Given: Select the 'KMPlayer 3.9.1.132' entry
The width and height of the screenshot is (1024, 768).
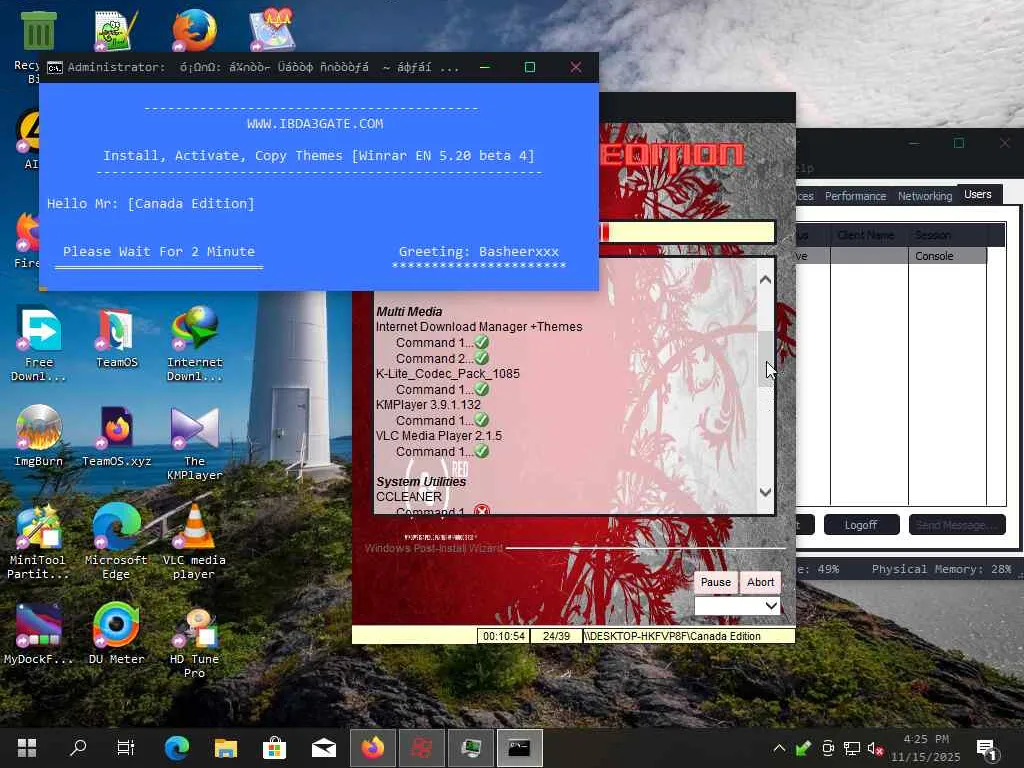Looking at the screenshot, I should coord(428,404).
